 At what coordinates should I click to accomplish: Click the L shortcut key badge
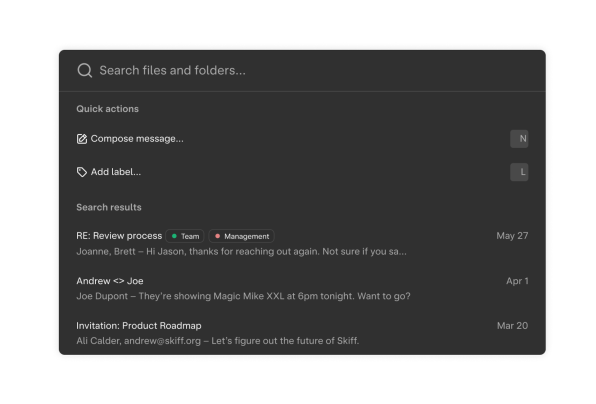[519, 172]
